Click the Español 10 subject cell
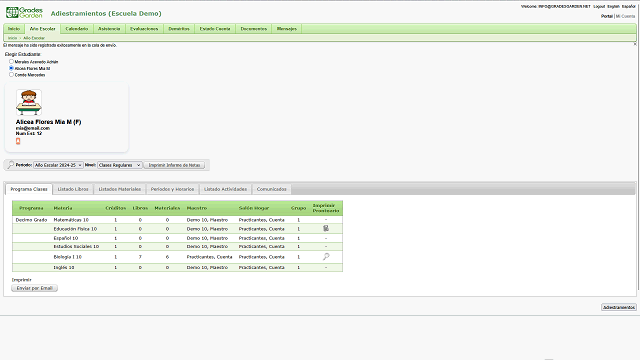 (66, 238)
